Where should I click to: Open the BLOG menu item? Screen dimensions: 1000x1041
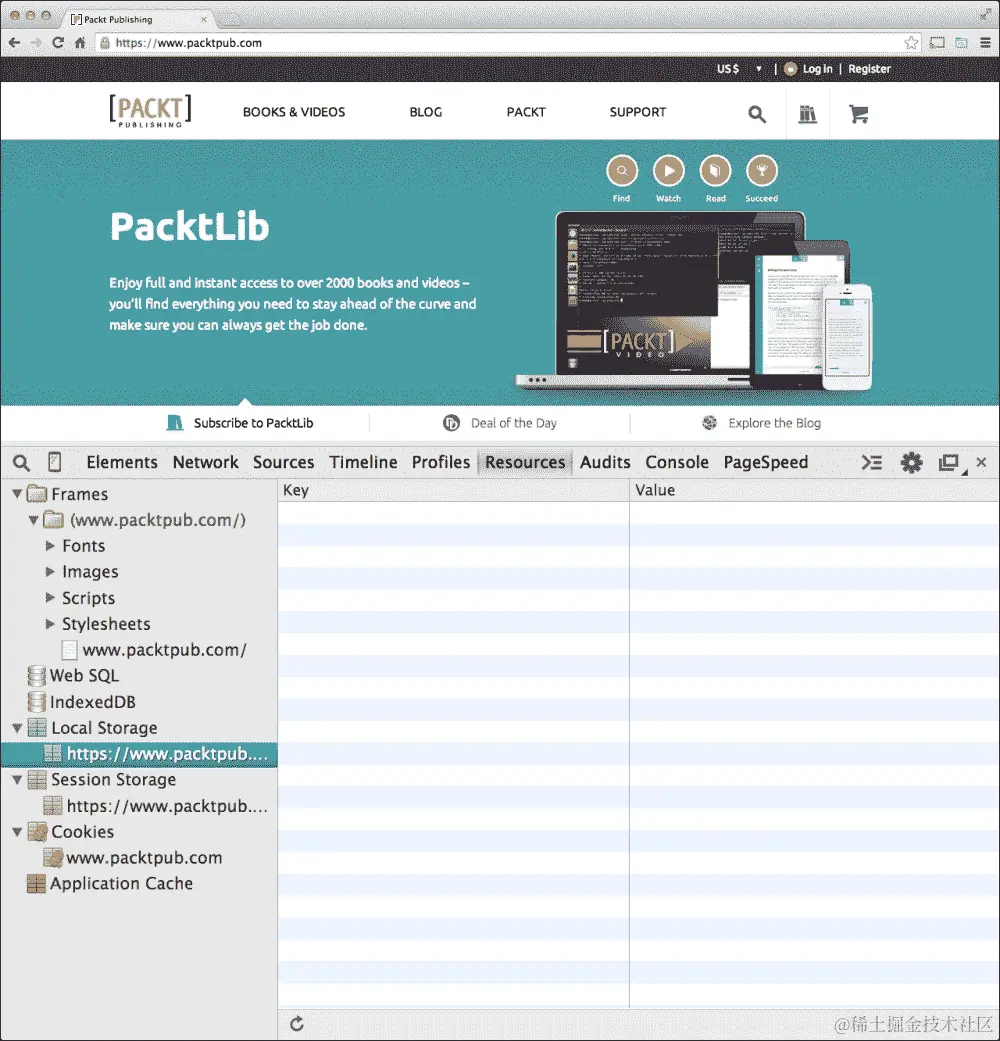(x=426, y=112)
